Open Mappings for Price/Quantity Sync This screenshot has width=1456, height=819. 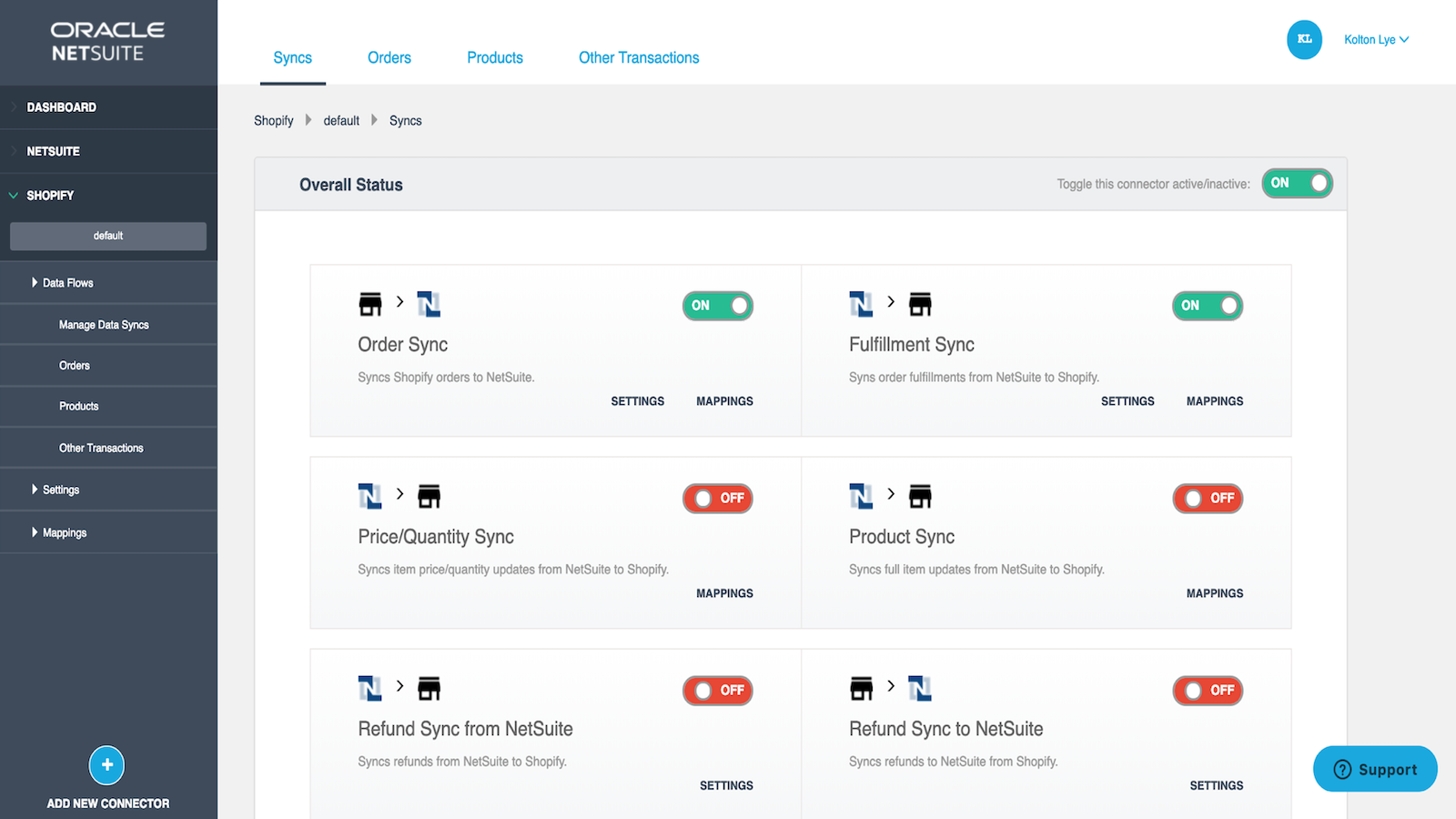(x=724, y=593)
